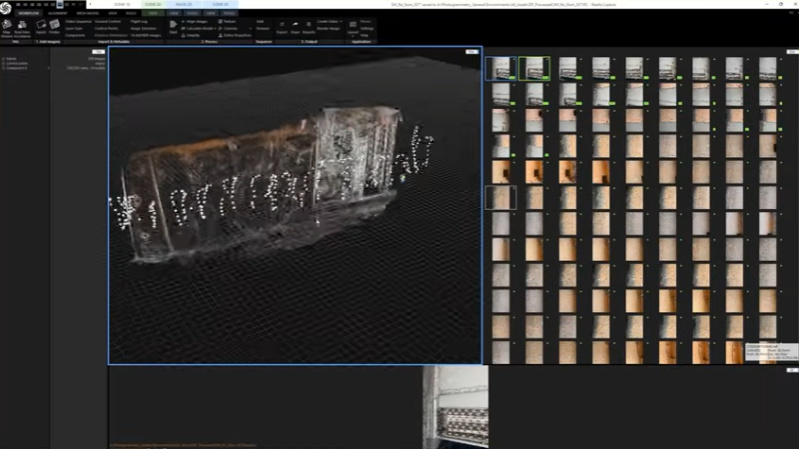Image resolution: width=799 pixels, height=449 pixels.
Task: Click the Texture tool in Process
Action: tap(229, 20)
